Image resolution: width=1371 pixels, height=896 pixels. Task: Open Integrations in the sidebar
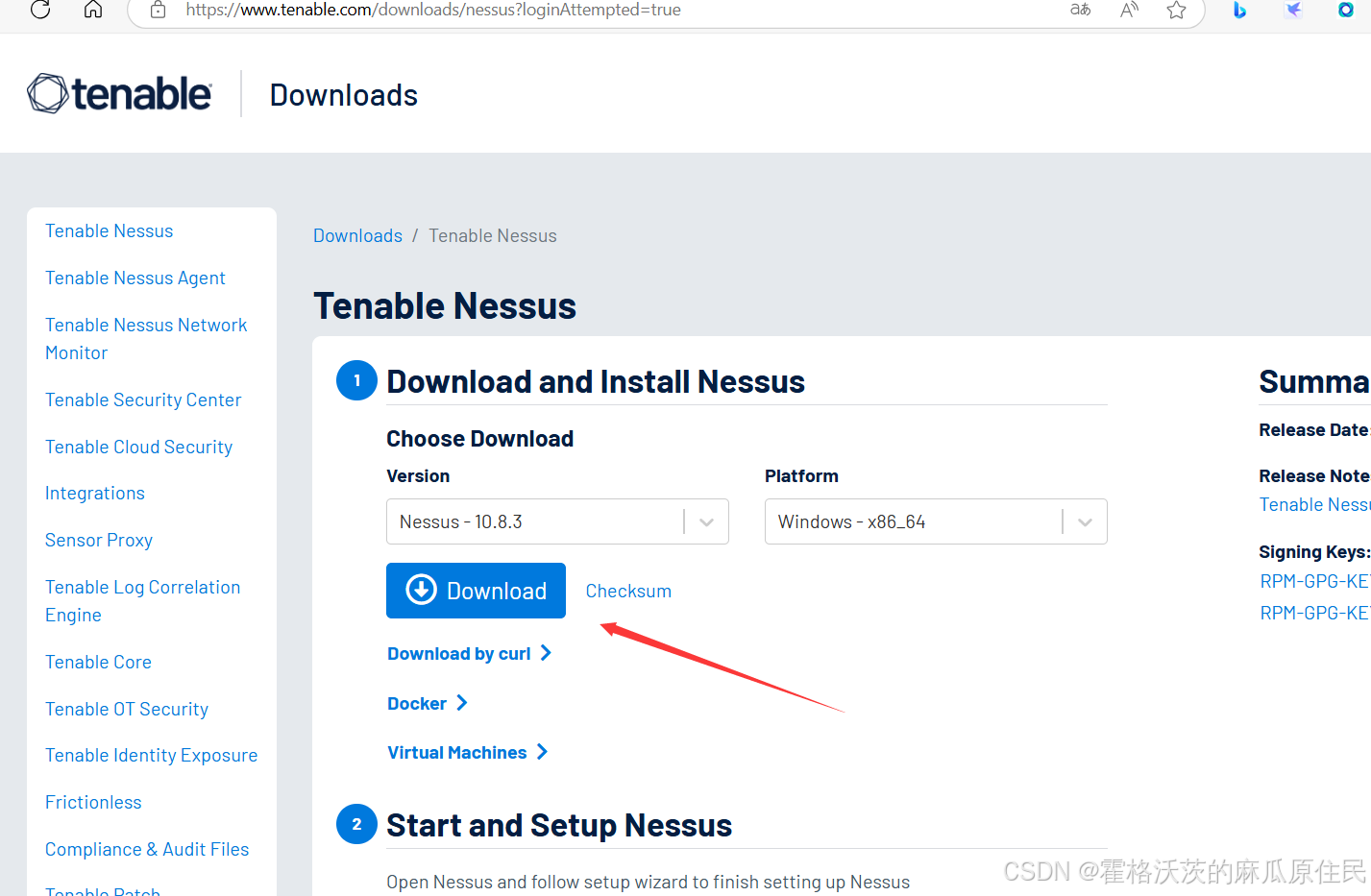click(x=95, y=494)
